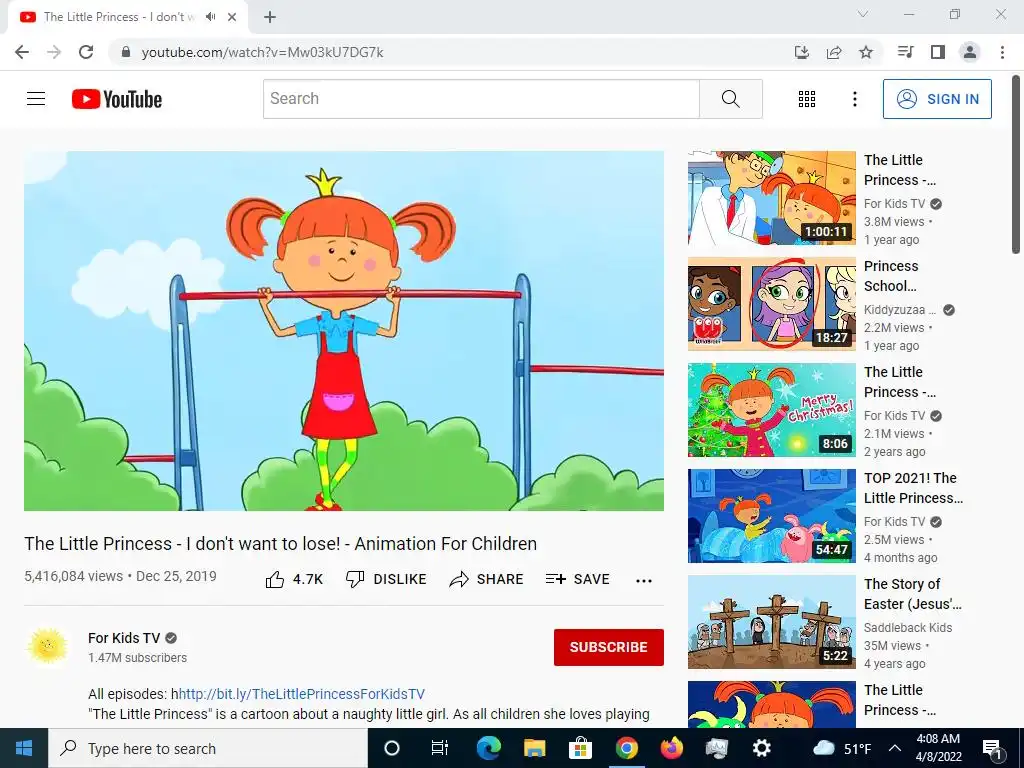Image resolution: width=1024 pixels, height=768 pixels.
Task: Open the notification center icon
Action: pyautogui.click(x=992, y=748)
